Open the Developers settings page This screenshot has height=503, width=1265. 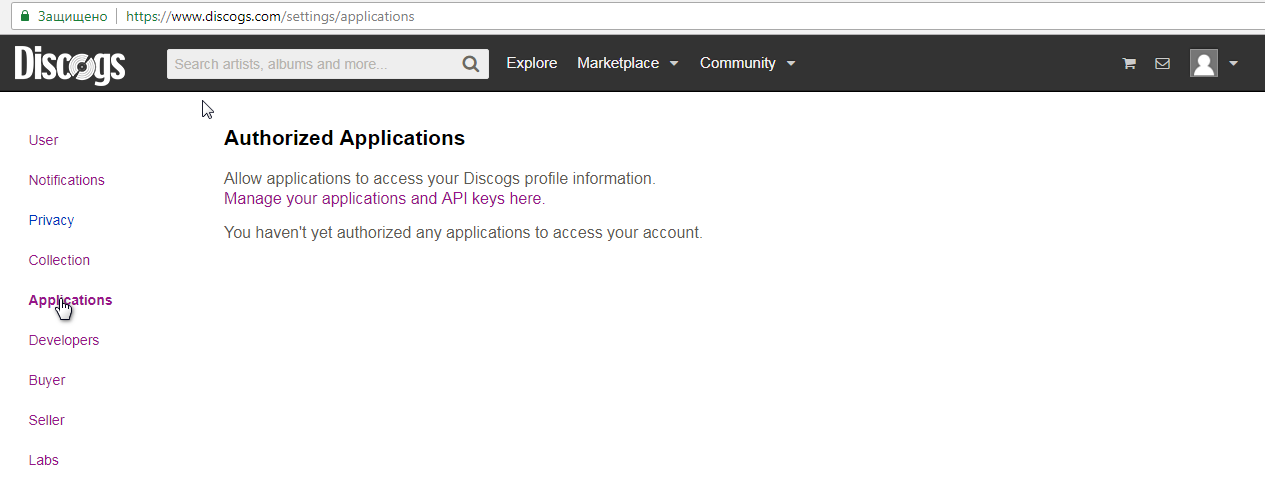point(64,340)
